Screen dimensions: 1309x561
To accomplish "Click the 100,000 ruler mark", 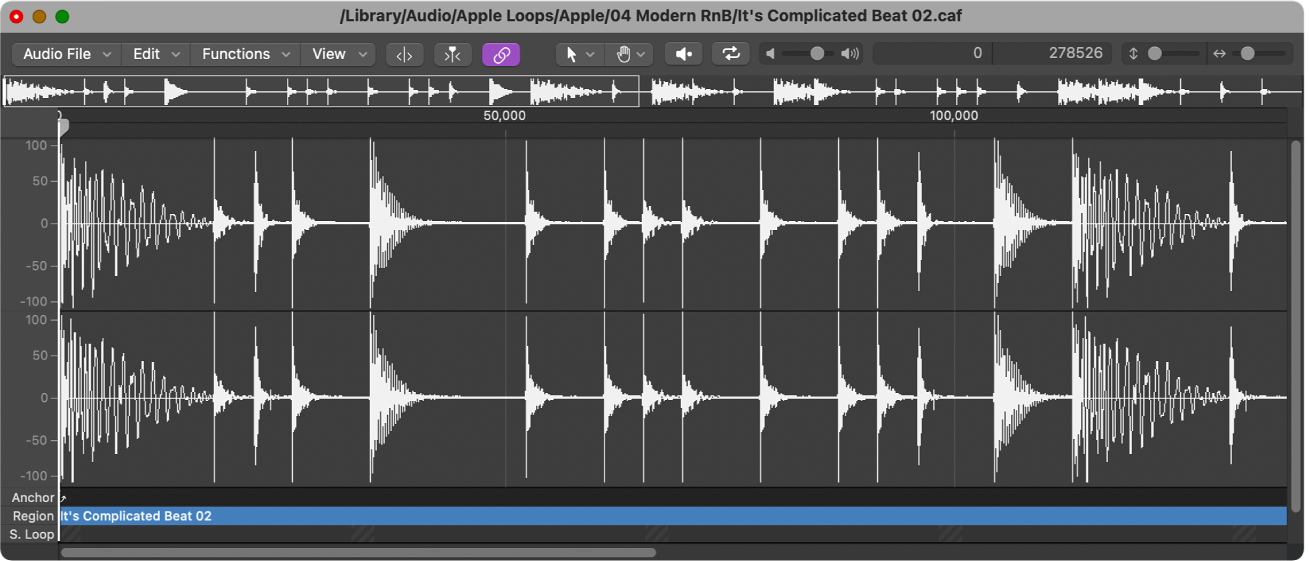I will [953, 116].
